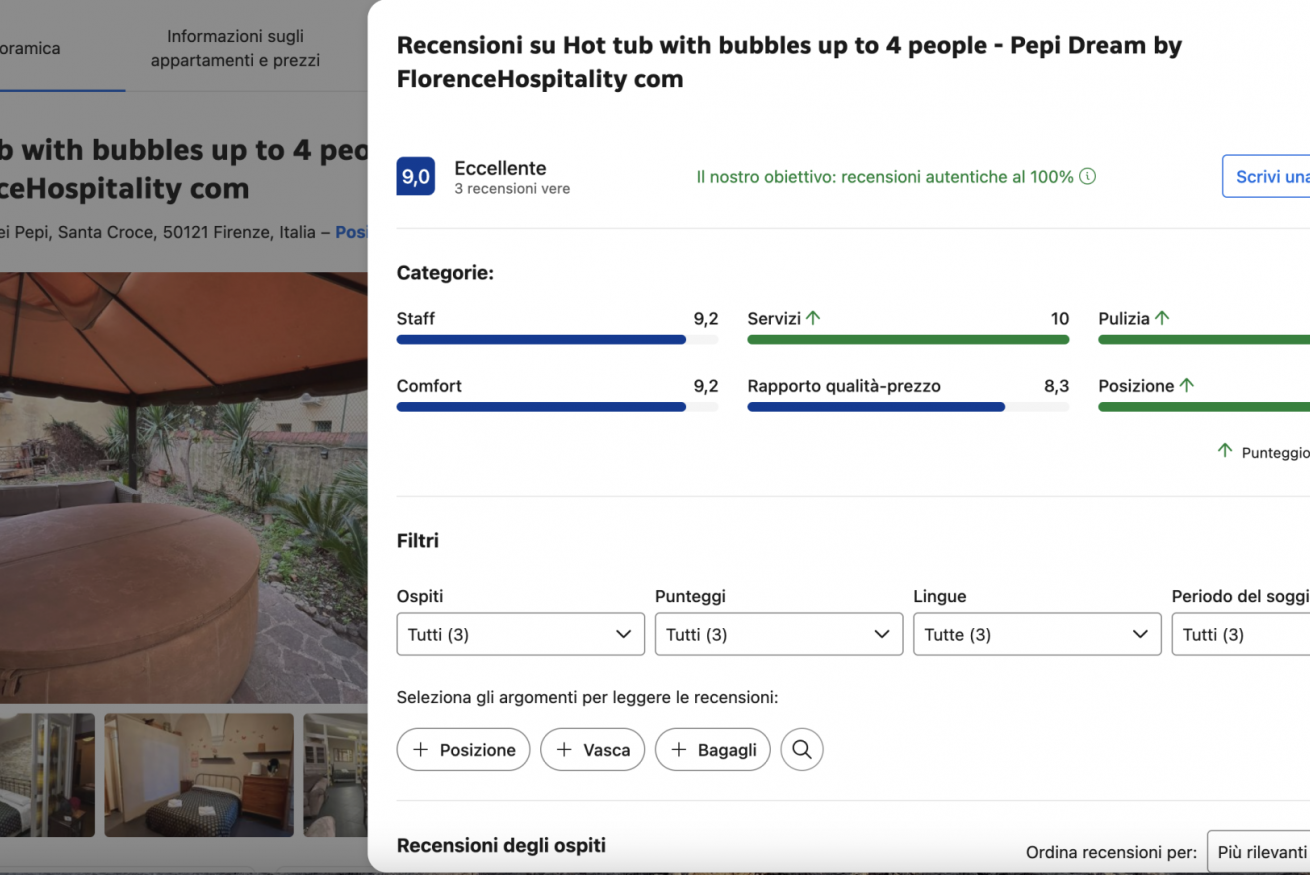
Task: Click the green arrow next to Servizi
Action: coord(813,318)
